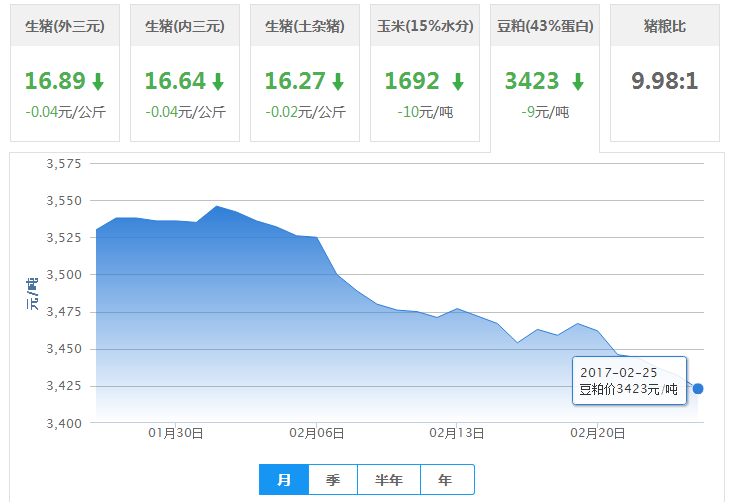Click the 16.27 price value
The image size is (736, 502).
click(295, 81)
